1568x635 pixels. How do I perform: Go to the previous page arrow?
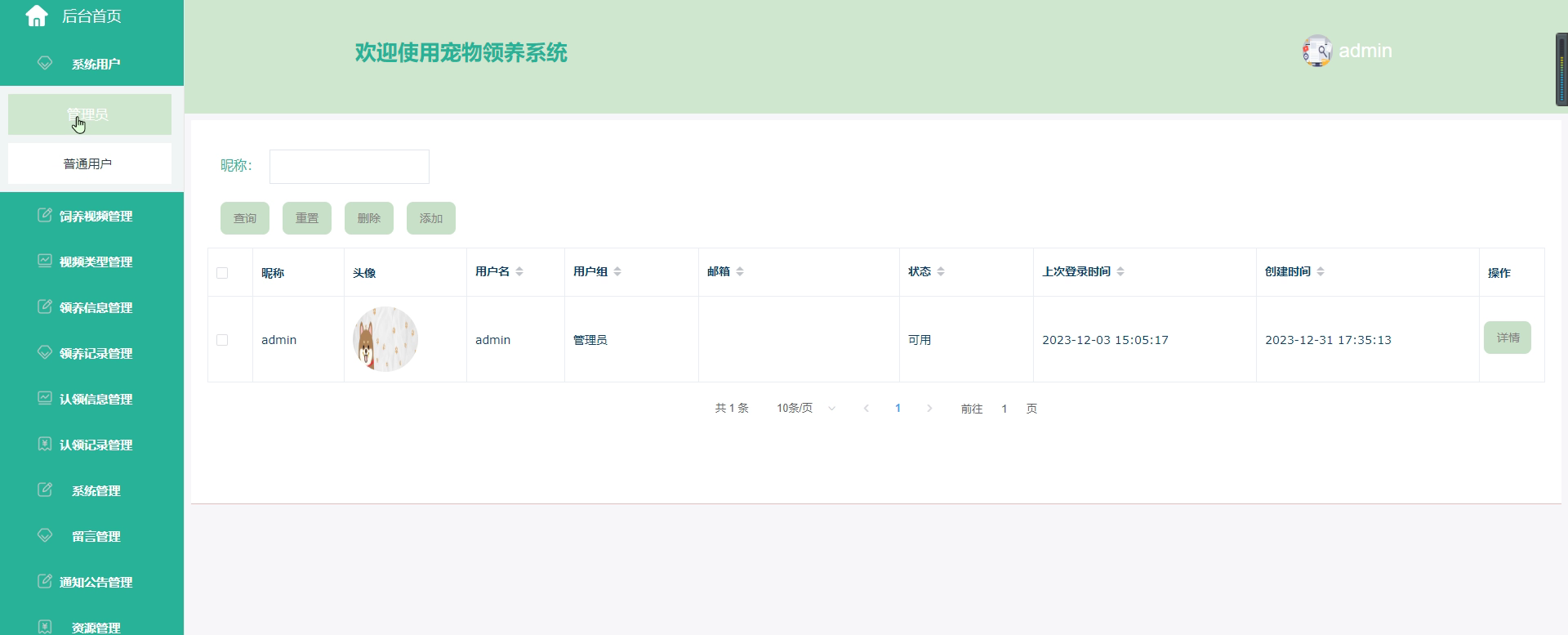(x=866, y=408)
